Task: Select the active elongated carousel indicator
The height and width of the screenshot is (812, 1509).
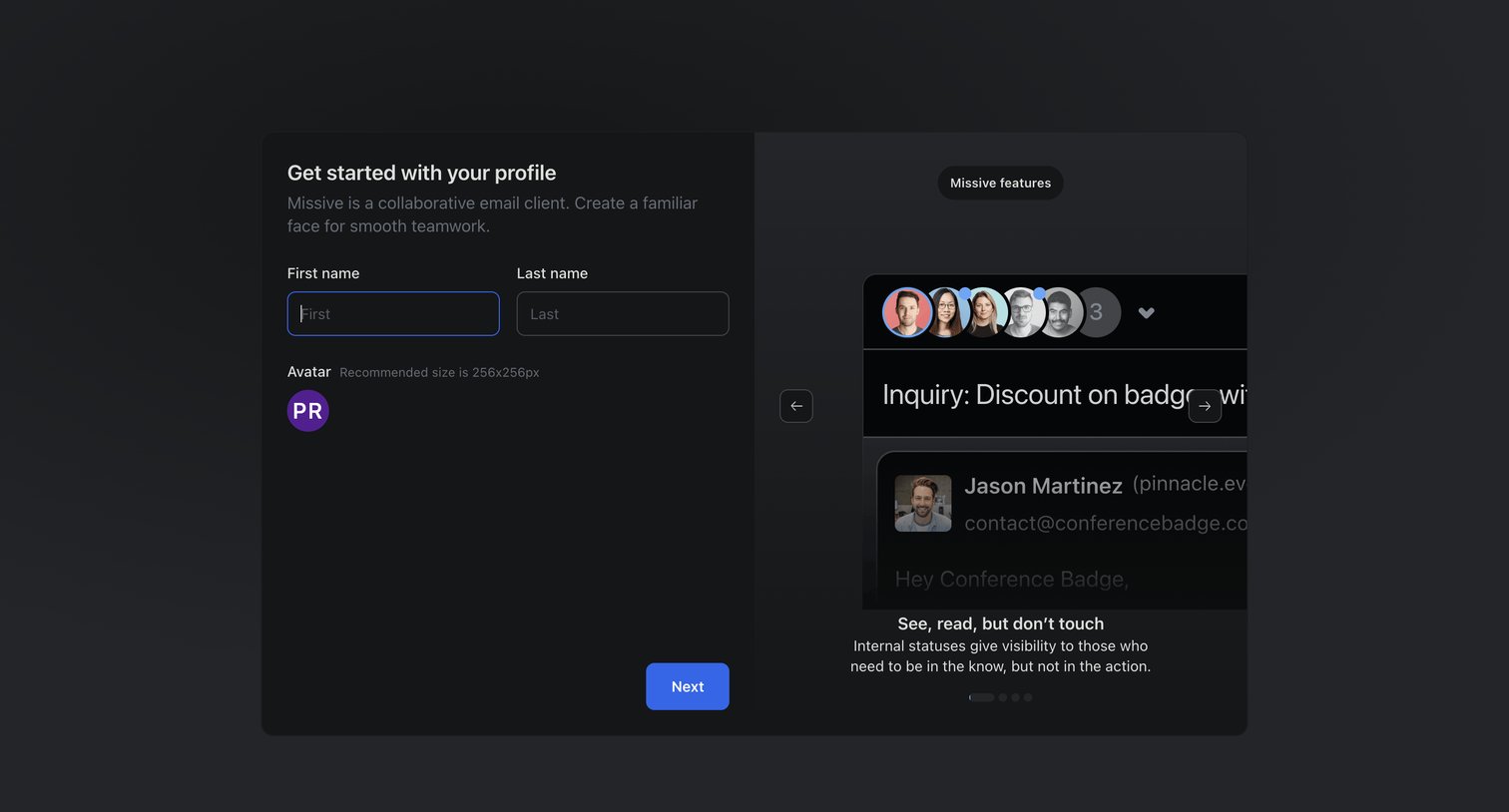Action: coord(982,697)
